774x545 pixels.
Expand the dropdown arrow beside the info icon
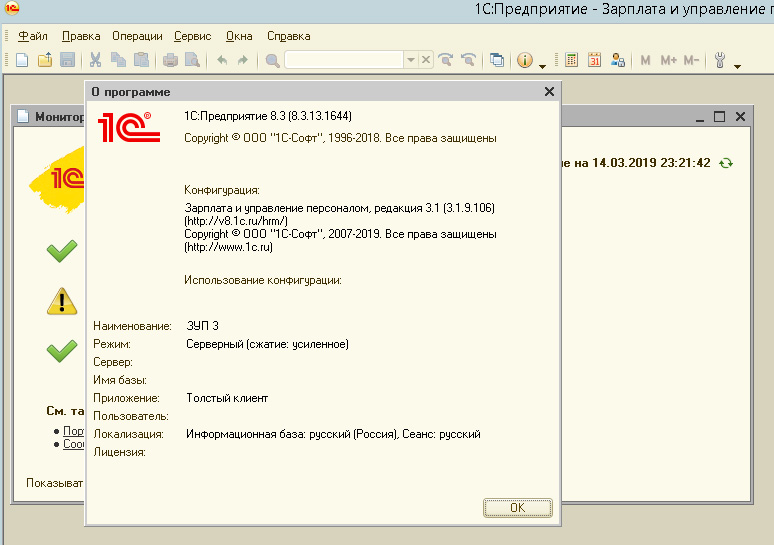[x=542, y=66]
